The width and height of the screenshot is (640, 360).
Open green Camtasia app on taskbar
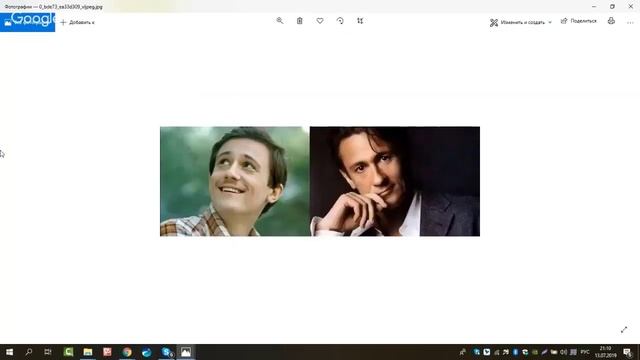[x=68, y=352]
